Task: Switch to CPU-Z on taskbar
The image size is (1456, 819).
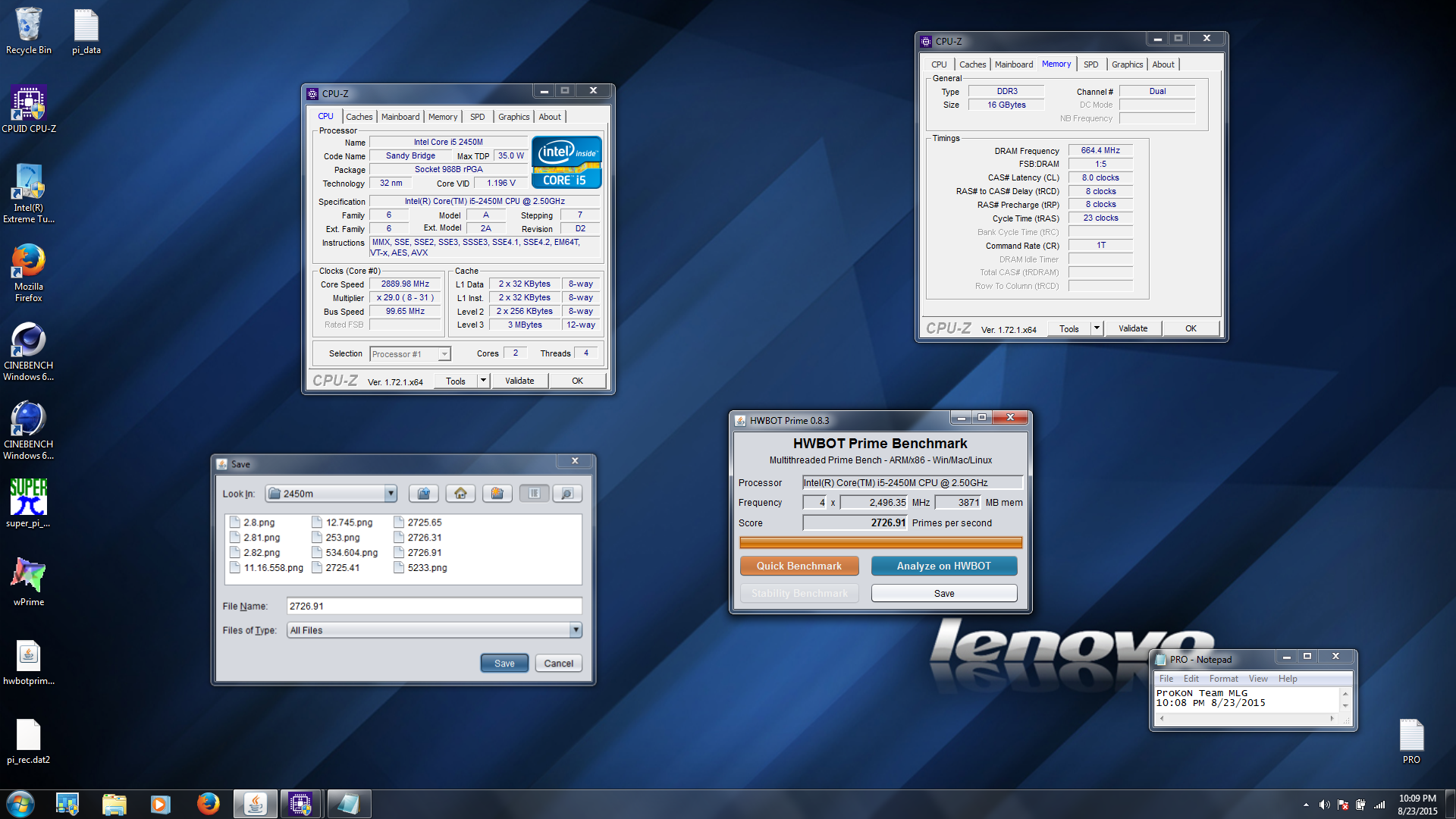Action: [x=301, y=804]
